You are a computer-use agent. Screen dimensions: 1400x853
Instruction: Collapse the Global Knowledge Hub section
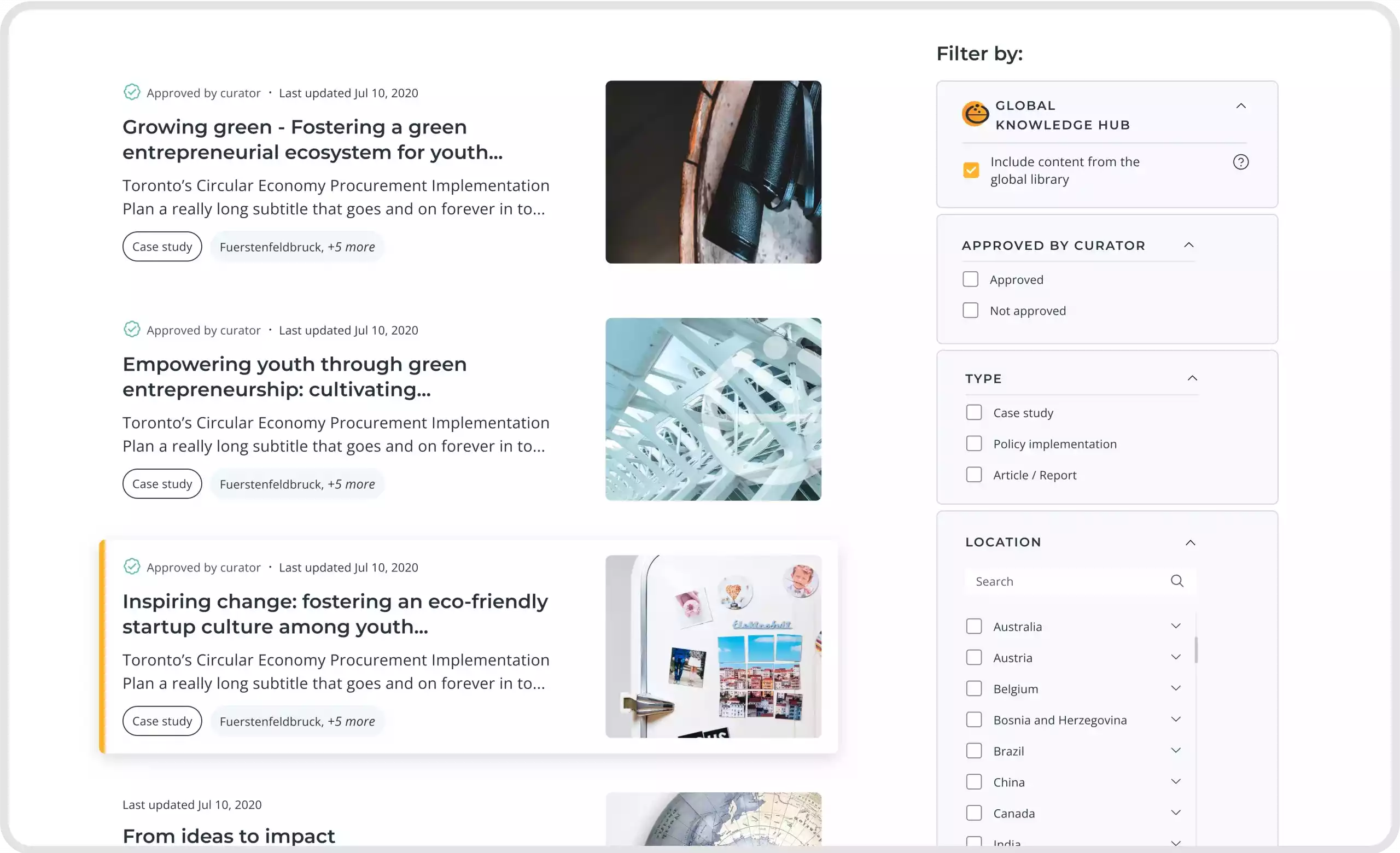[1241, 105]
